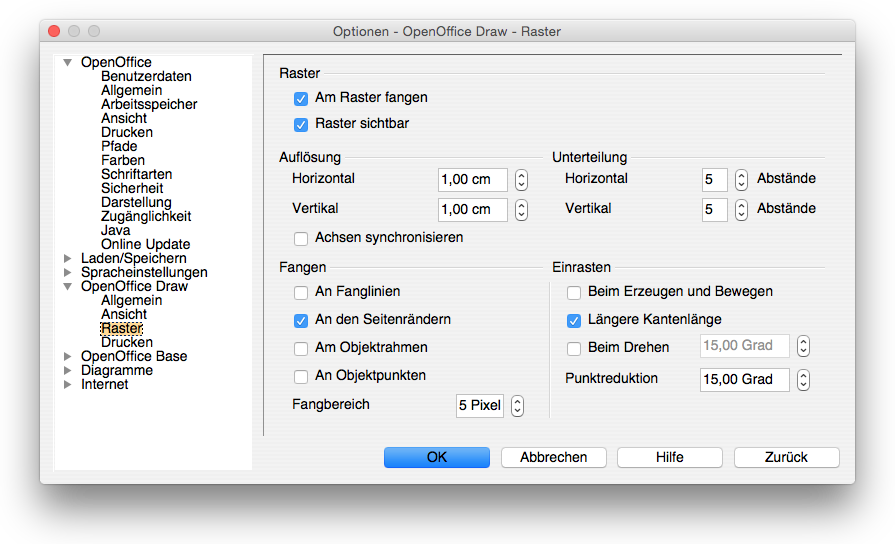The image size is (895, 544).
Task: Click Auflösung Vertikal 1,00 cm field
Action: 473,209
